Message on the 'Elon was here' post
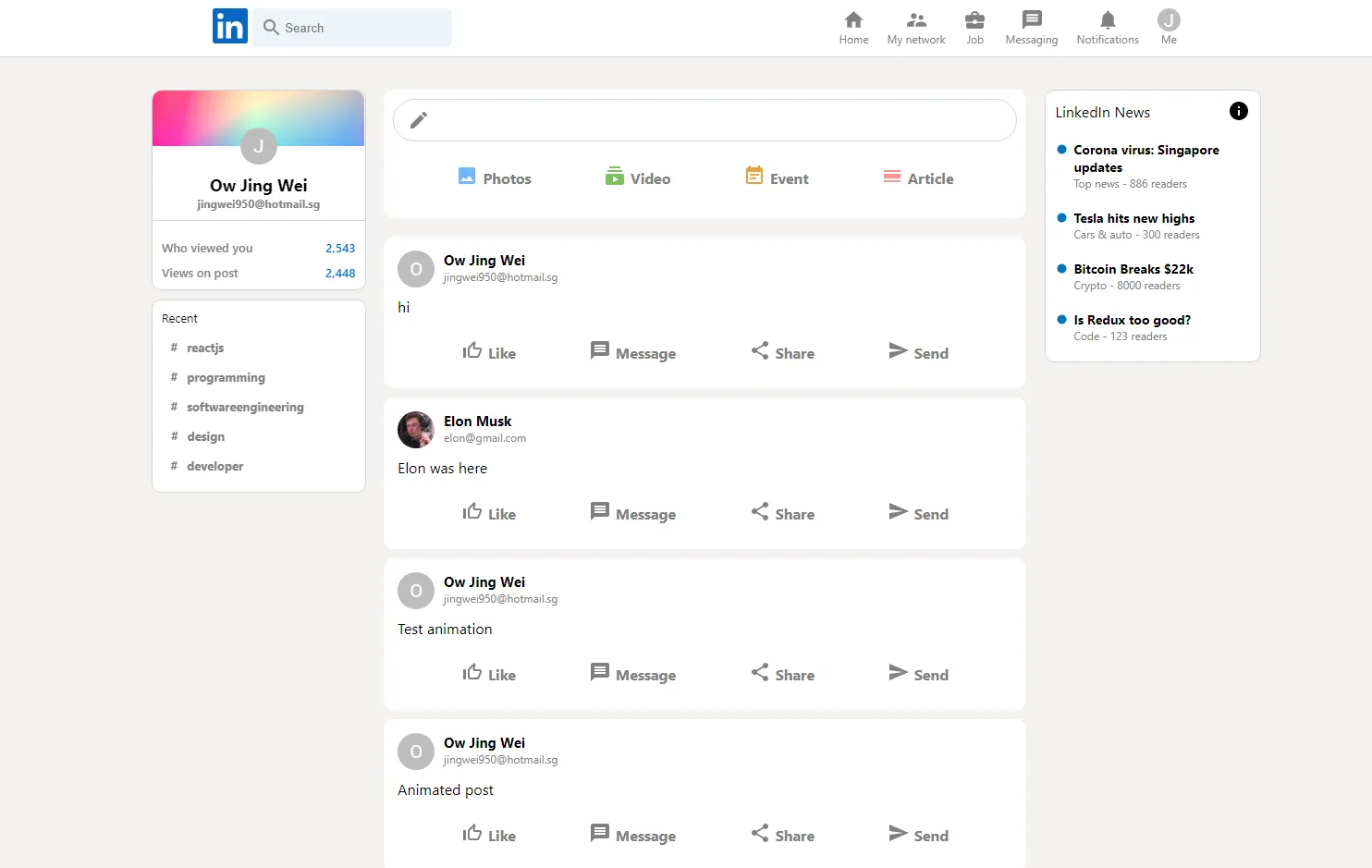 (x=633, y=513)
